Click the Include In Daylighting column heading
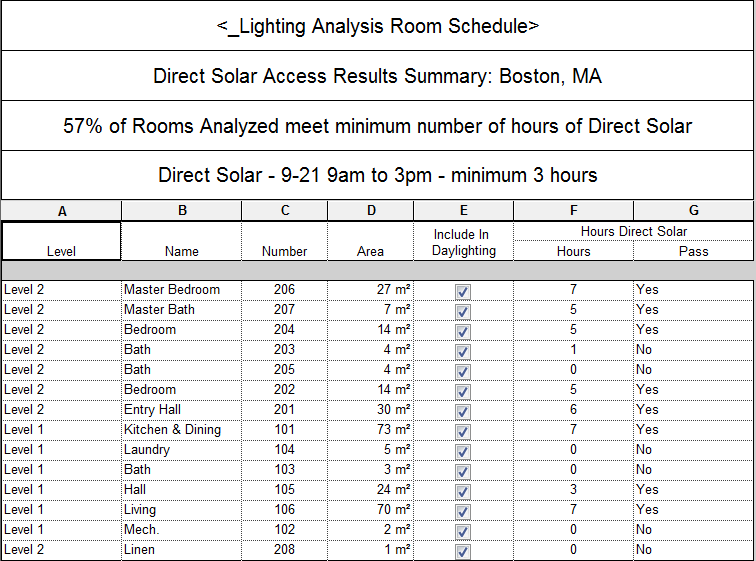756x561 pixels. pyautogui.click(x=463, y=242)
